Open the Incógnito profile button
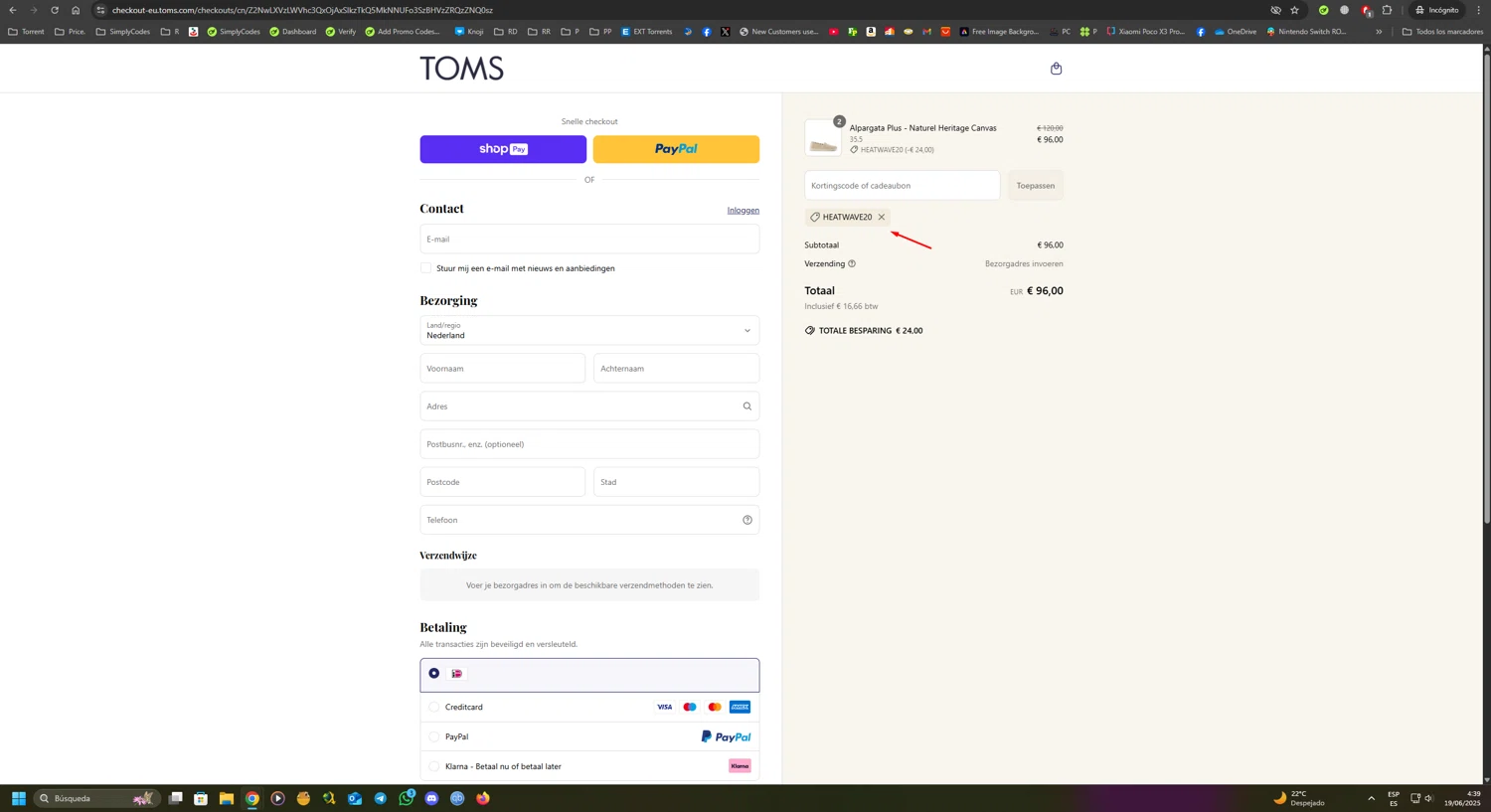The width and height of the screenshot is (1491, 812). coord(1437,10)
